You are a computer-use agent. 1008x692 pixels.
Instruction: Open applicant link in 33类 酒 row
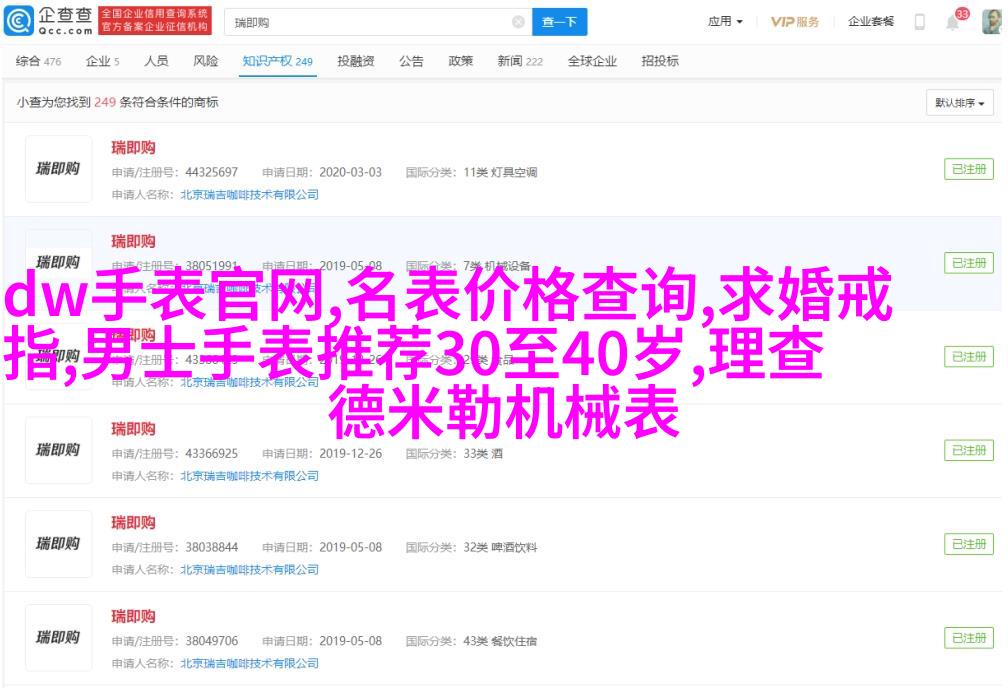tap(249, 476)
